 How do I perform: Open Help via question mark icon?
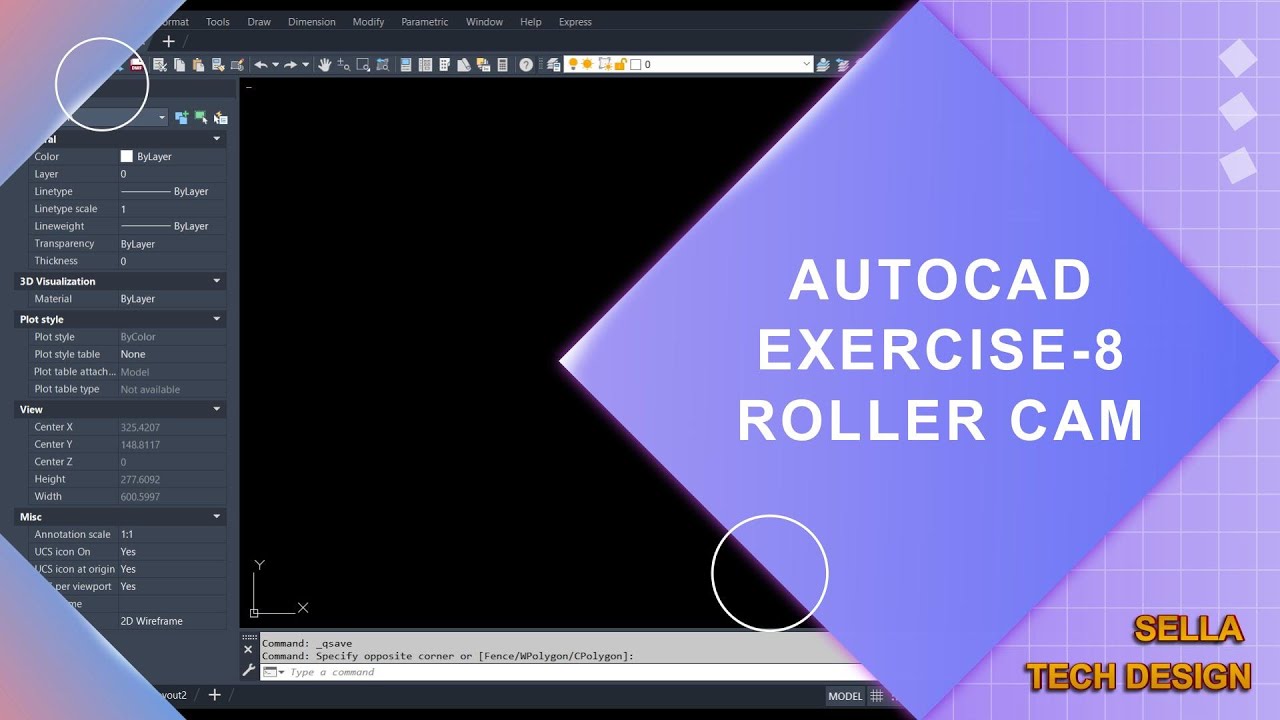(x=526, y=65)
